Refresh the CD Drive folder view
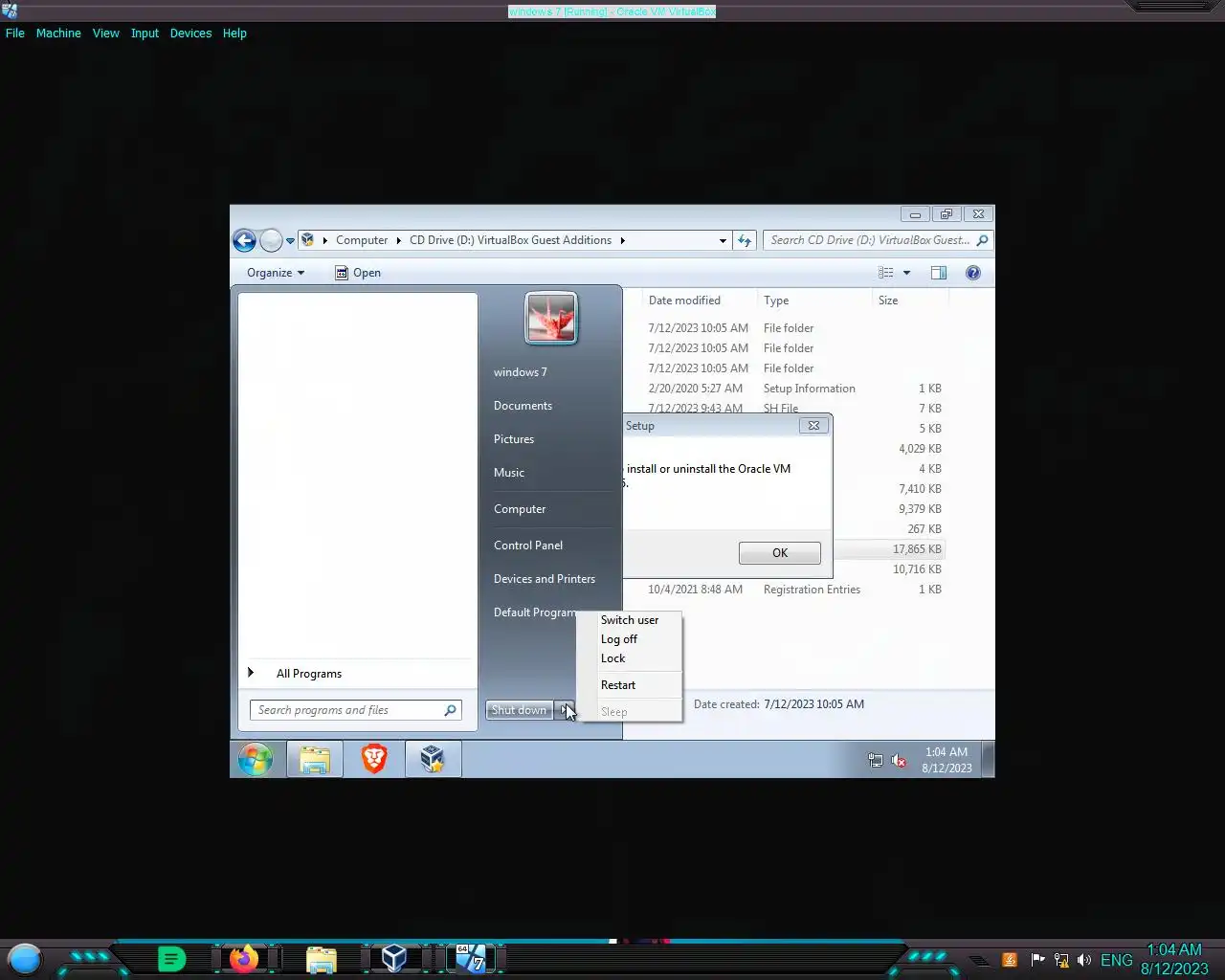 coord(745,240)
